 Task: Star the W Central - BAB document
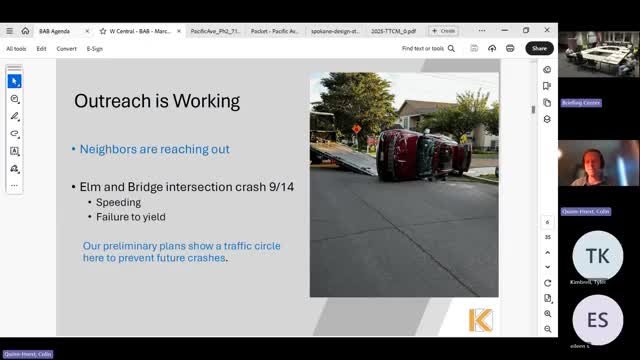pos(103,31)
